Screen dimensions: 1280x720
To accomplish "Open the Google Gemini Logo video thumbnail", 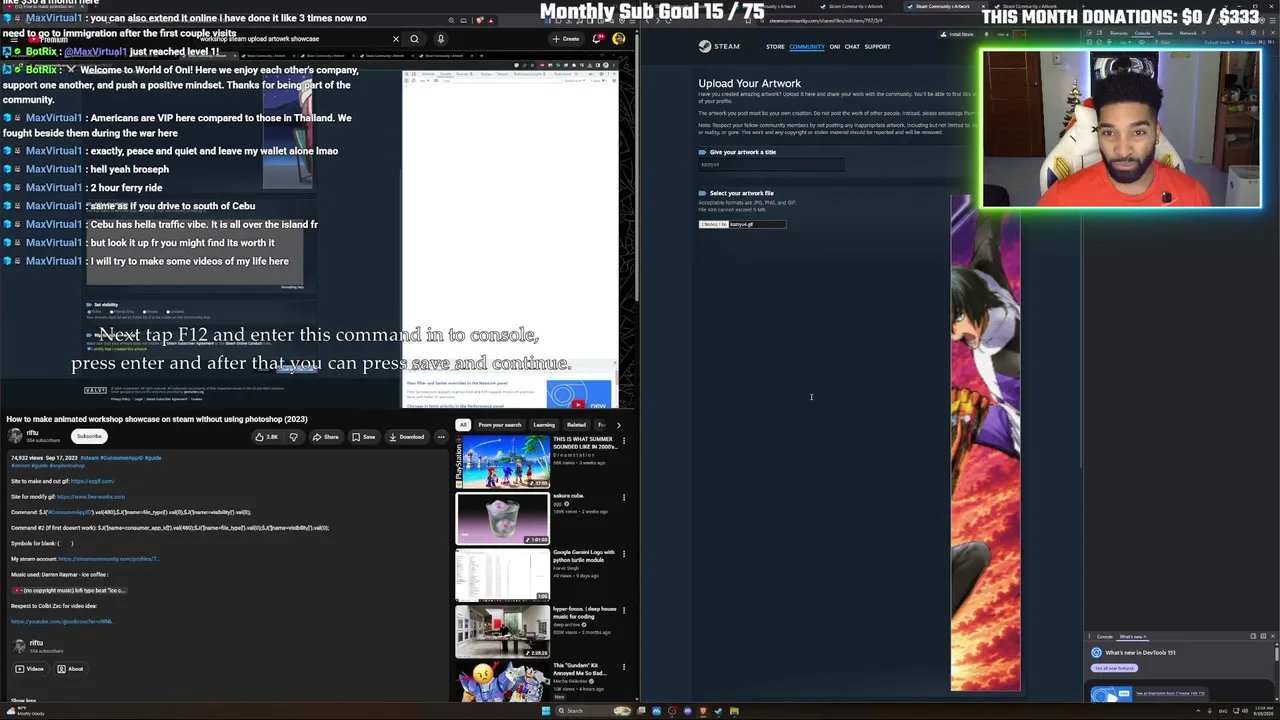I will 502,574.
